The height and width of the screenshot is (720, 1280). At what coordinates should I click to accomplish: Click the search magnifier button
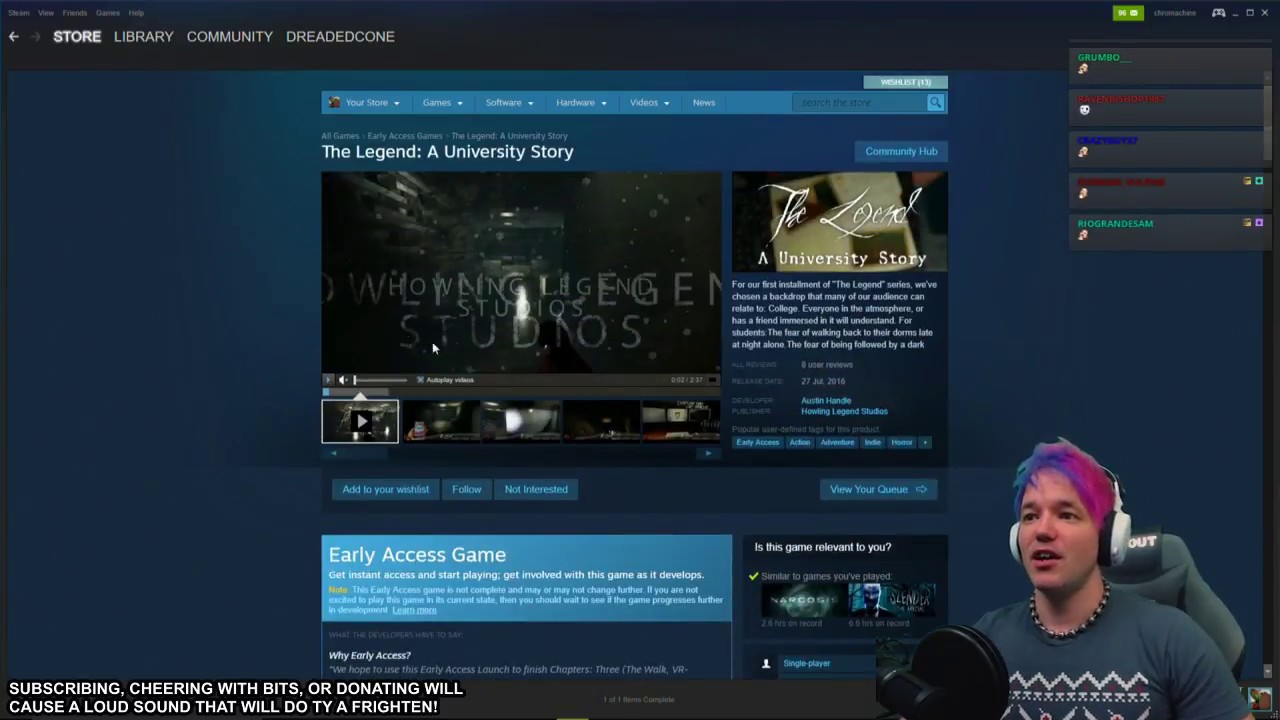pyautogui.click(x=935, y=102)
